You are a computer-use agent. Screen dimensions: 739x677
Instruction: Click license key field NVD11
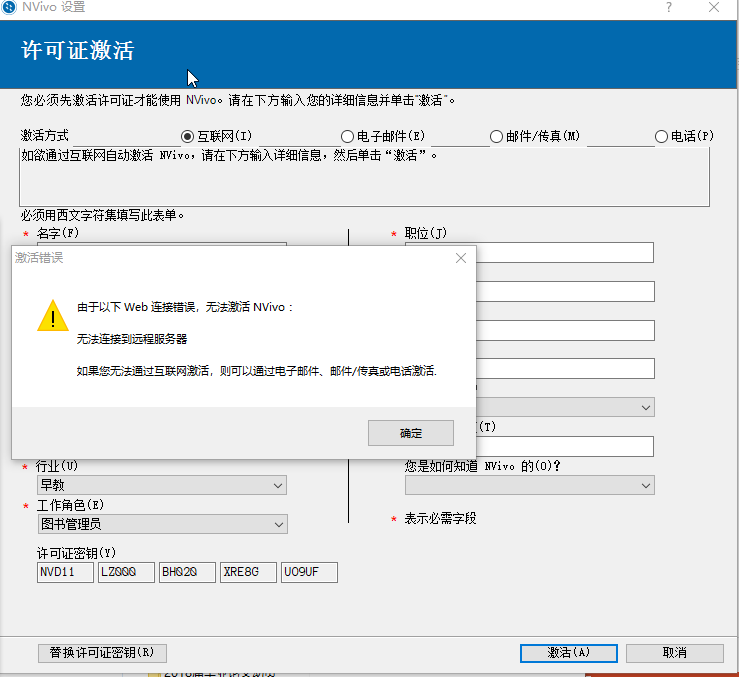(x=65, y=572)
